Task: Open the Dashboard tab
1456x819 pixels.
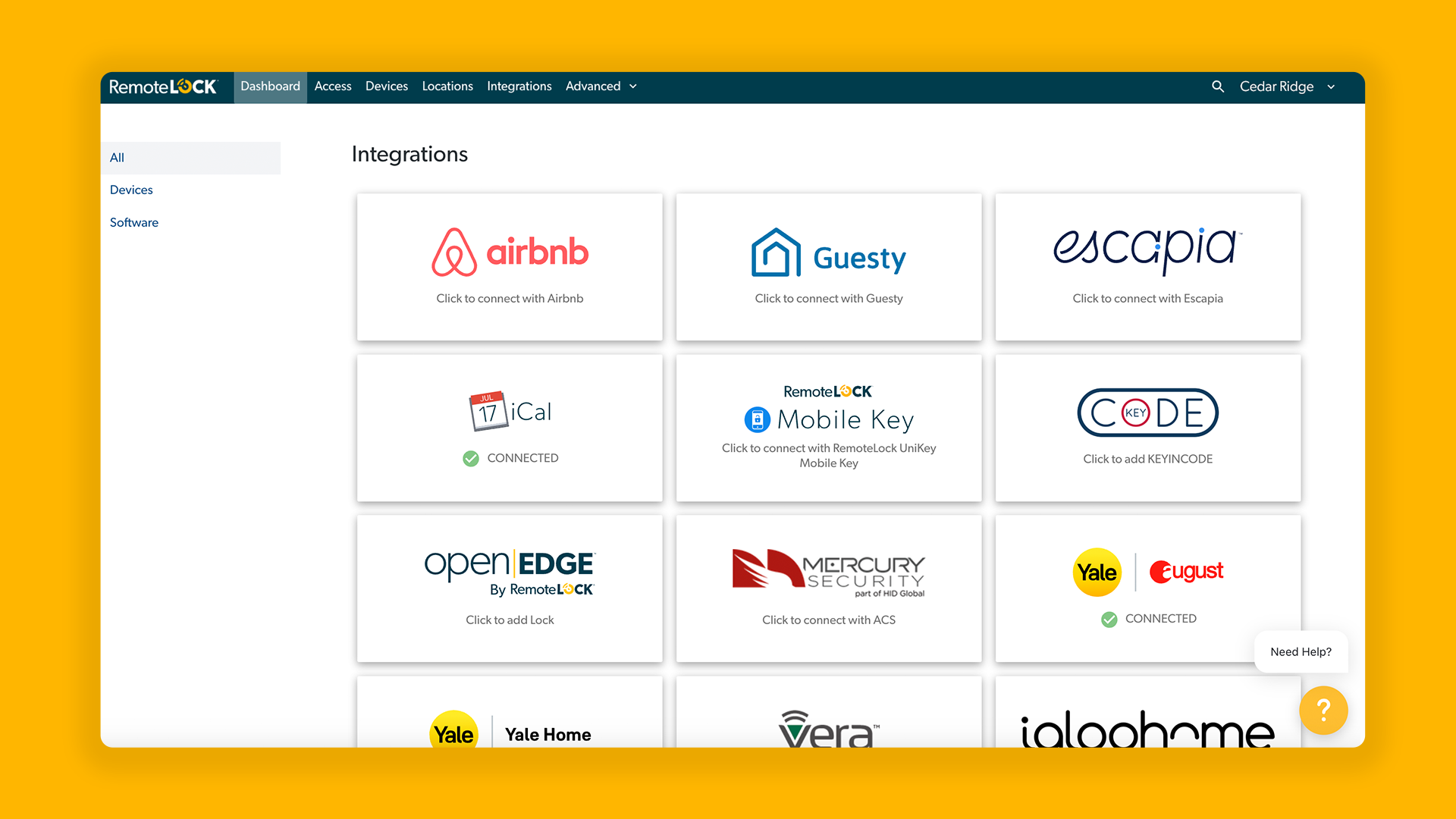Action: (270, 86)
